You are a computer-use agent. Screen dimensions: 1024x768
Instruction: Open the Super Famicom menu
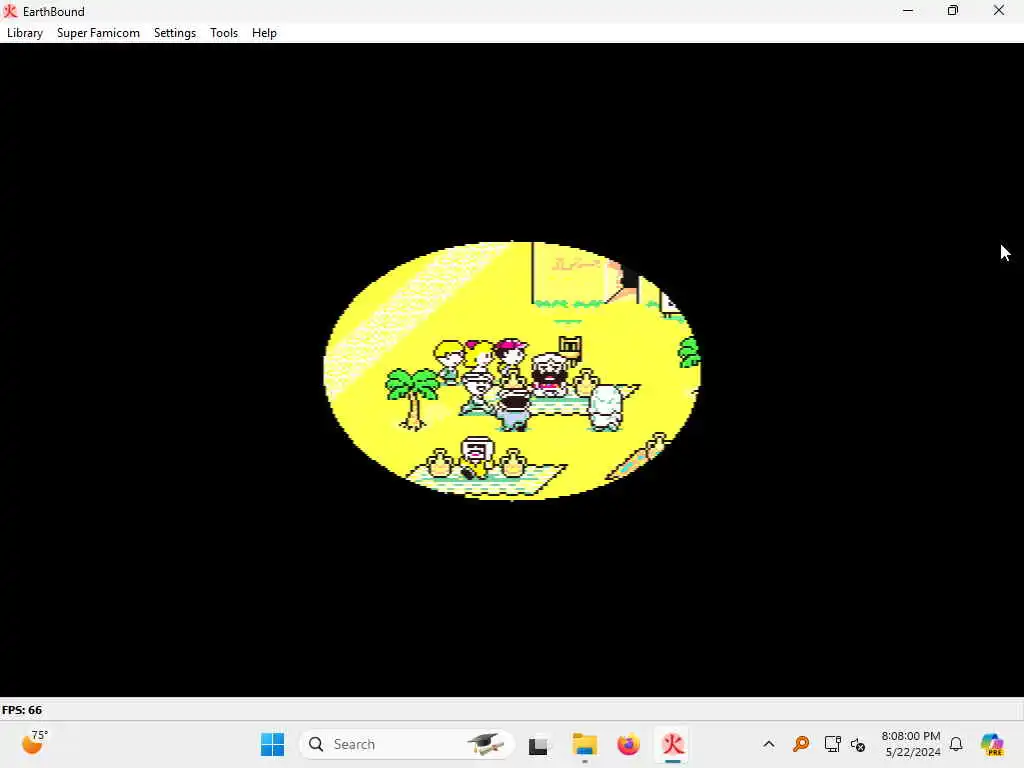point(98,33)
